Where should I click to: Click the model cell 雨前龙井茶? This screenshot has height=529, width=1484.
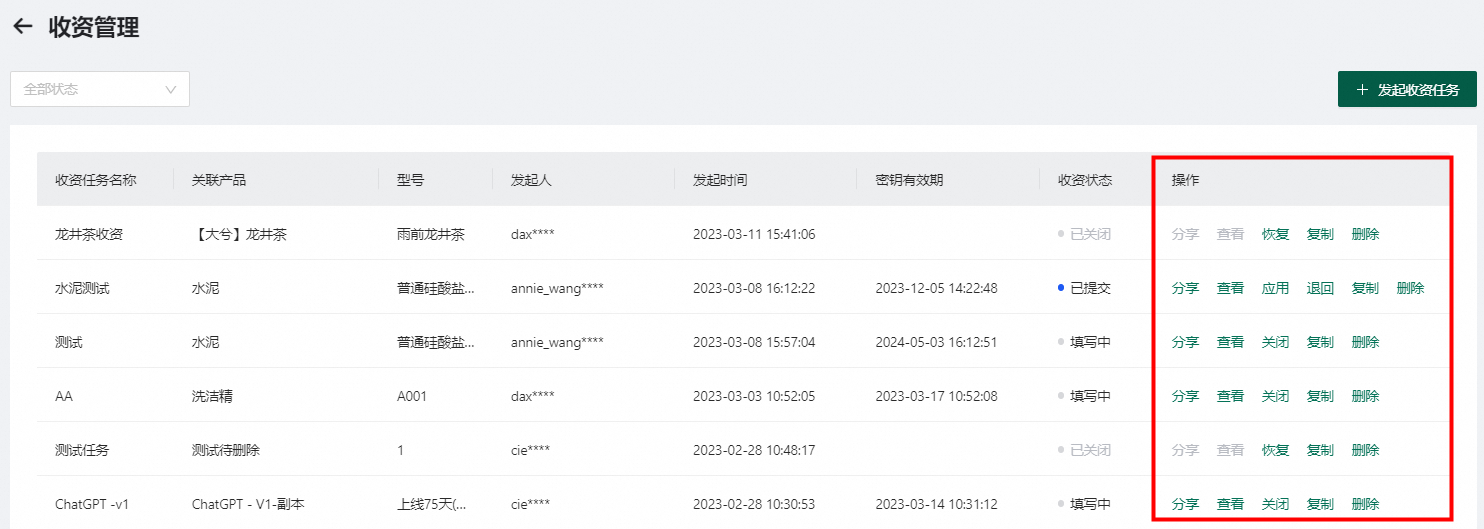click(x=431, y=234)
